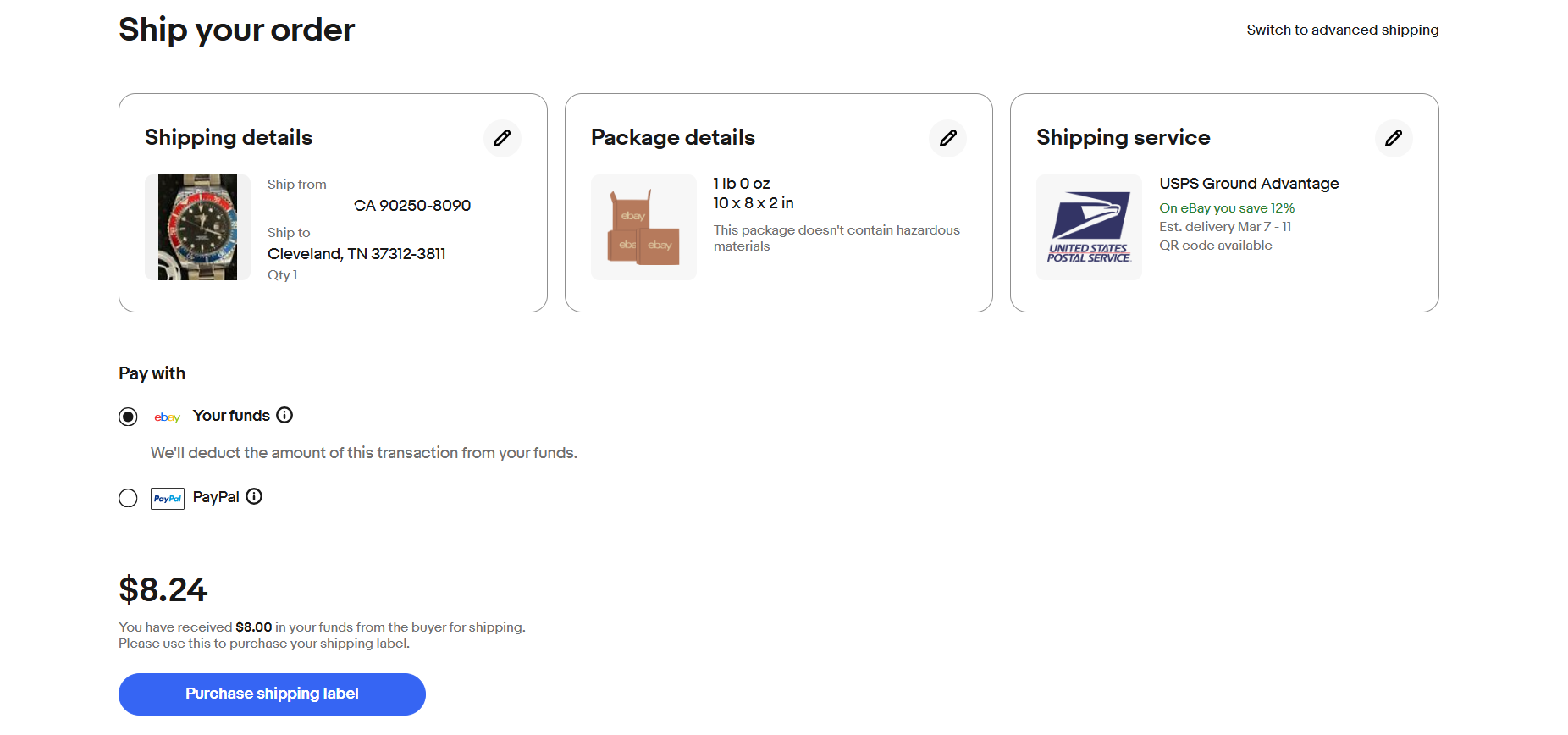Click the PayPal logo icon

coord(168,499)
